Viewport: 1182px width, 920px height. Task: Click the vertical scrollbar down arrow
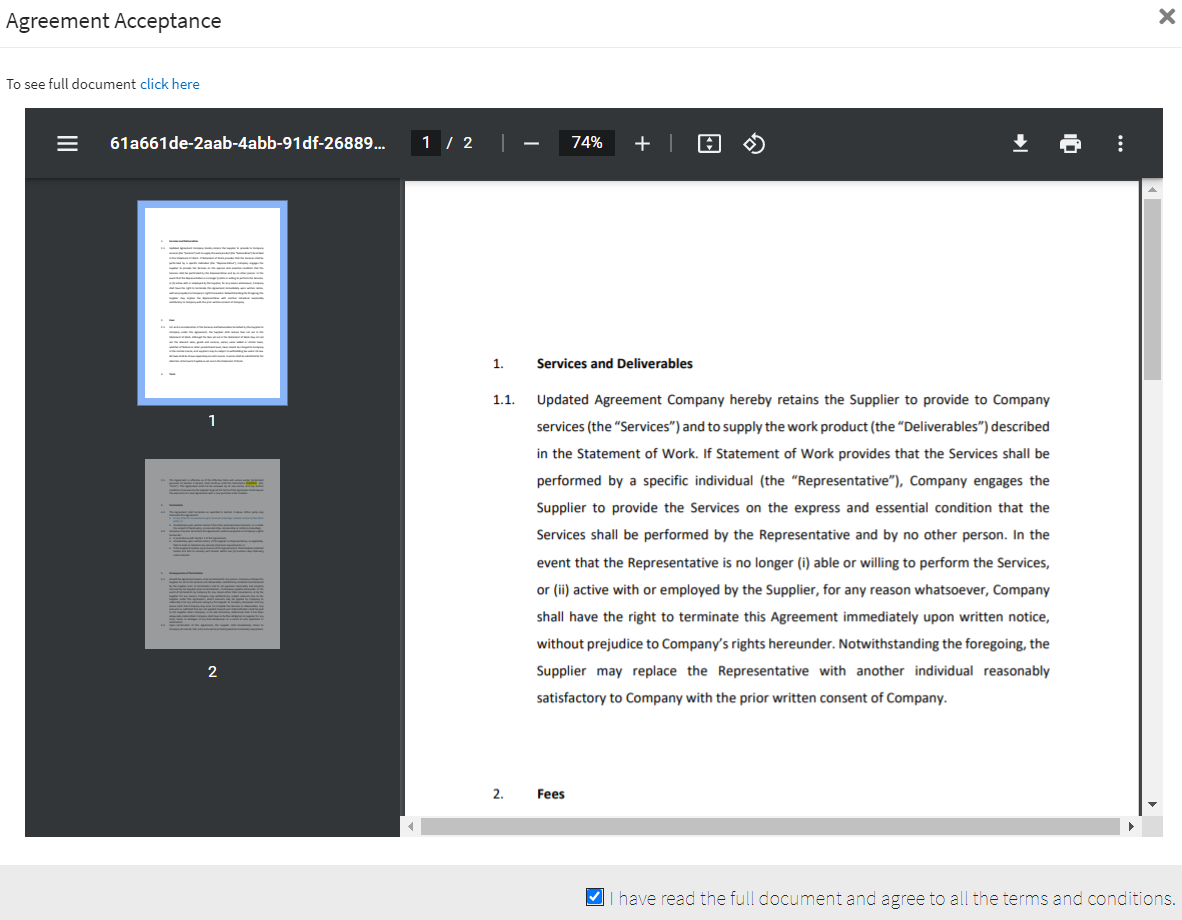click(x=1152, y=804)
